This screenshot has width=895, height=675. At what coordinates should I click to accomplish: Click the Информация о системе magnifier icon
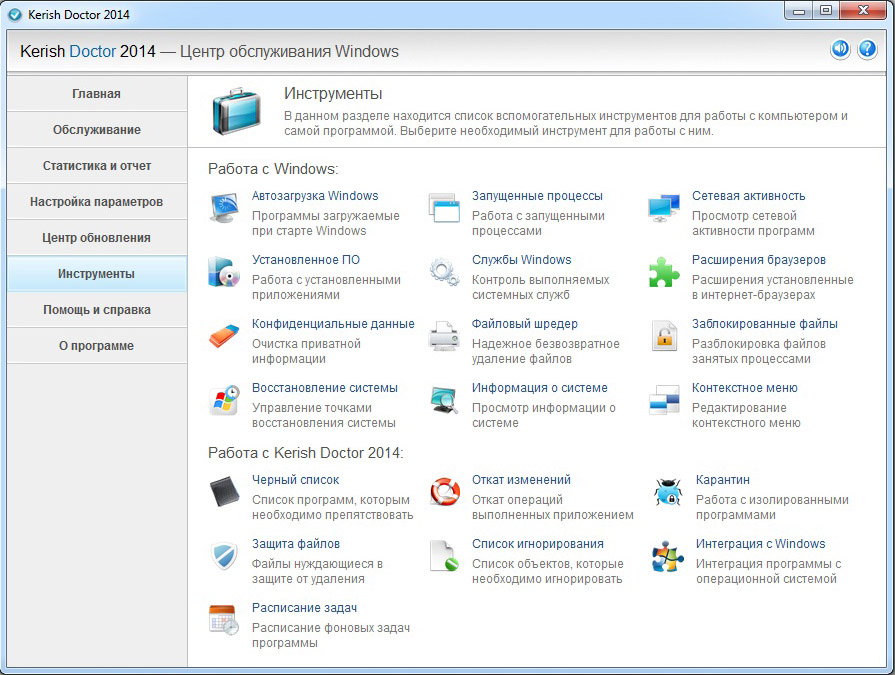tap(444, 400)
